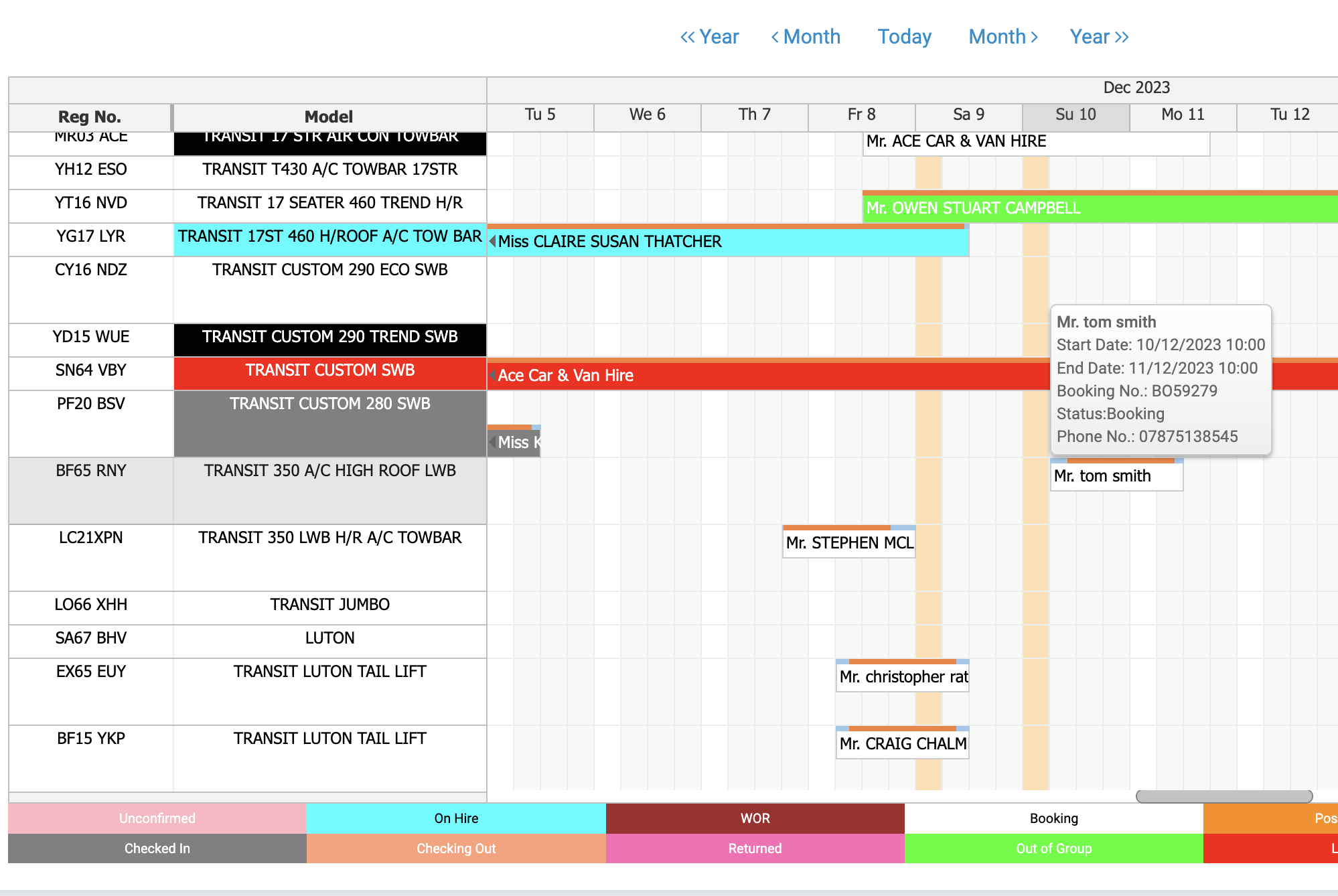Viewport: 1338px width, 896px height.
Task: Skip forward one Year »
Action: coord(1099,37)
